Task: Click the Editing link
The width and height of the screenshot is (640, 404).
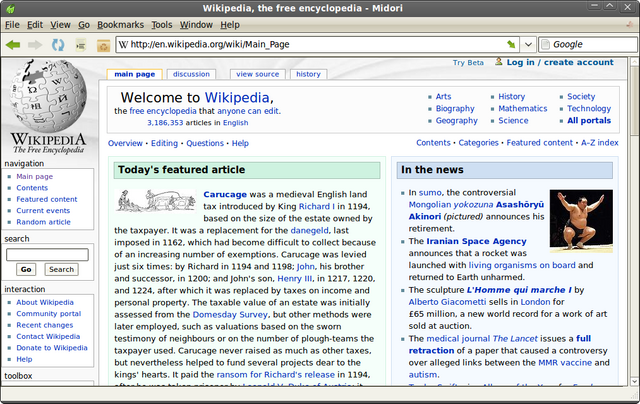Action: (x=164, y=143)
